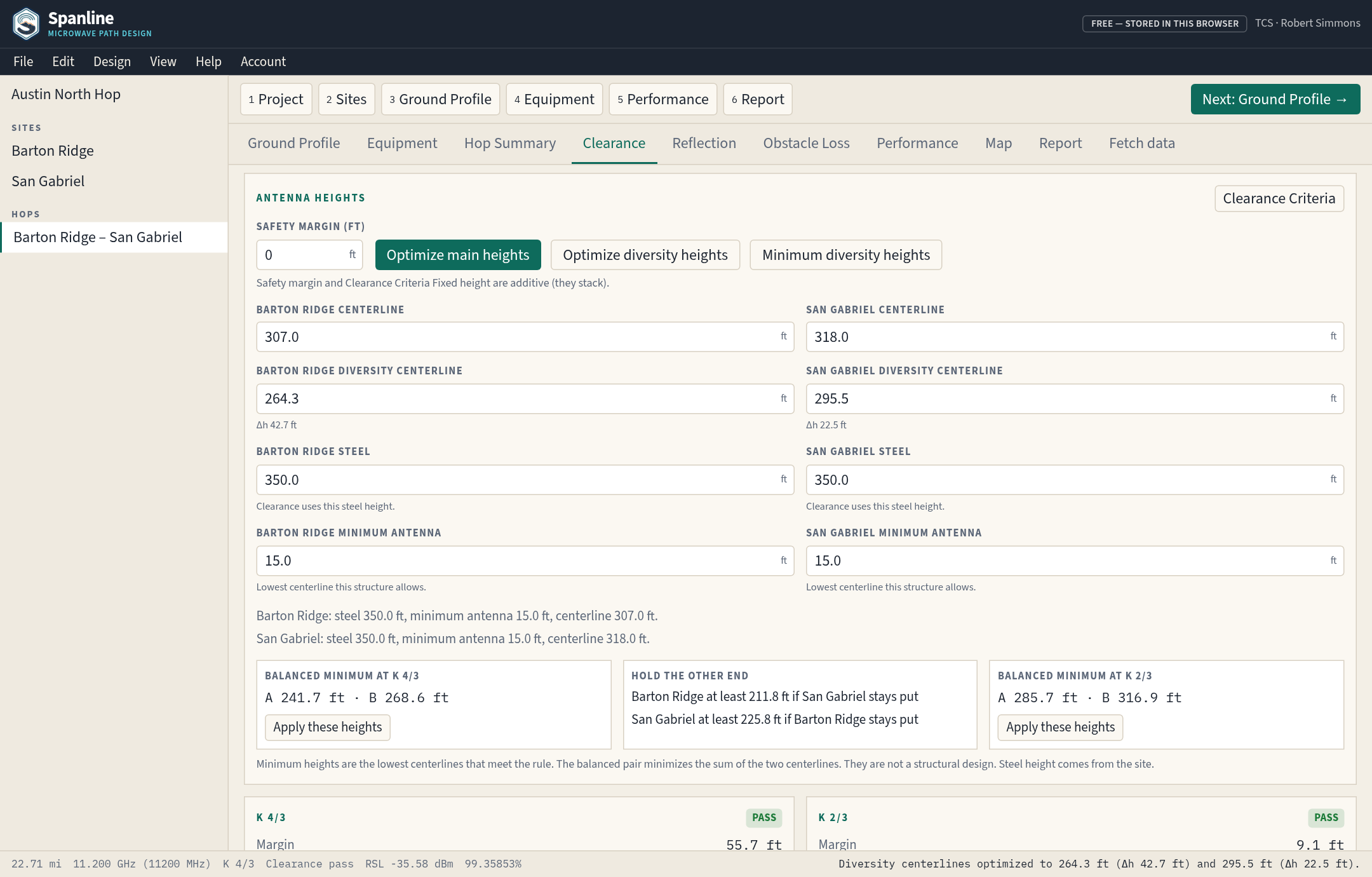Edit San Gabriel Diversity Centerline field
This screenshot has width=1372, height=877.
tap(1075, 398)
